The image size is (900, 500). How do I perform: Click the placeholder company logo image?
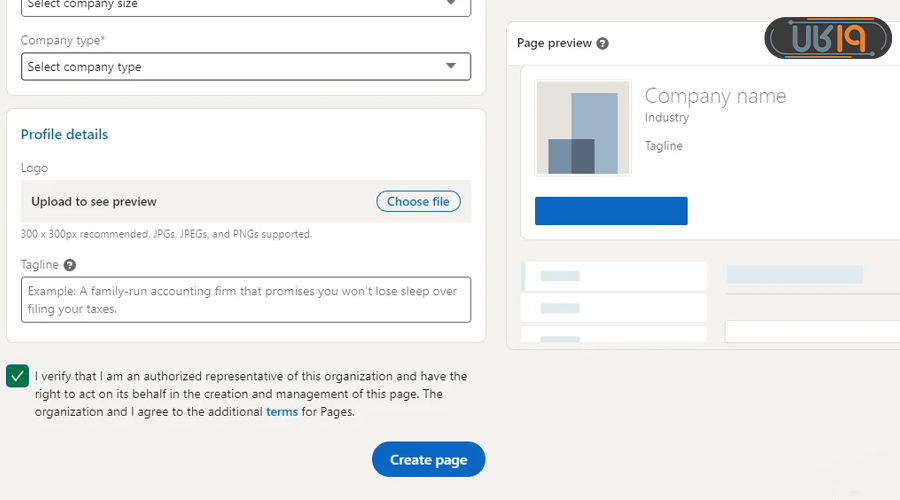(x=583, y=128)
